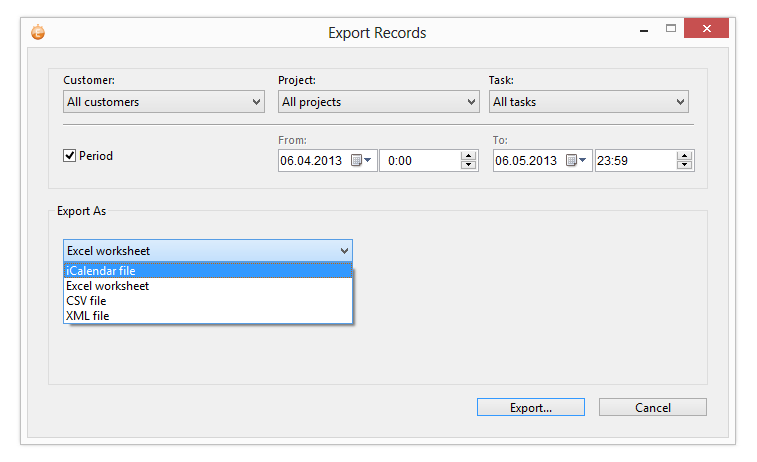Screen dimensions: 757x462
Task: Decrease the From time spinner
Action: tap(469, 165)
